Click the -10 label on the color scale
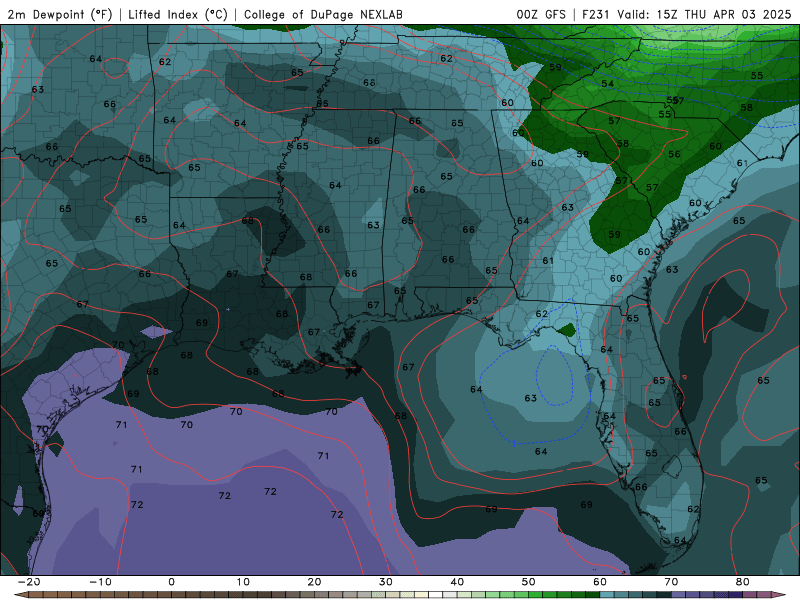Screen dimensions: 800x600 pos(100,582)
